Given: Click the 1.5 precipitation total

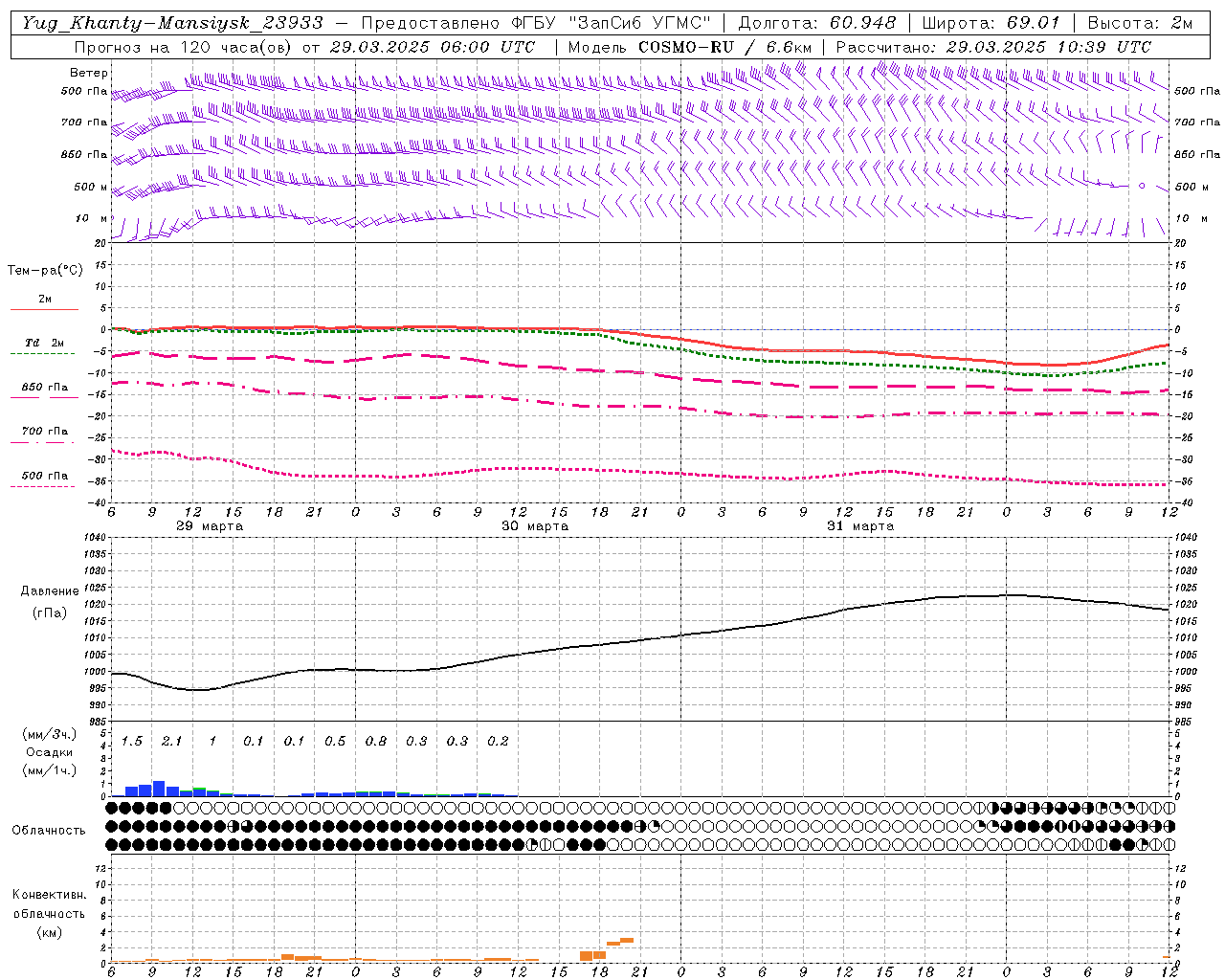Looking at the screenshot, I should tap(132, 741).
